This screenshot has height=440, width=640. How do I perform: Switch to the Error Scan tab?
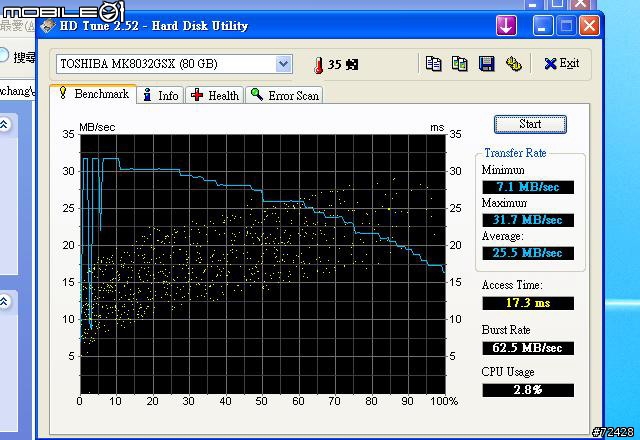tap(284, 96)
